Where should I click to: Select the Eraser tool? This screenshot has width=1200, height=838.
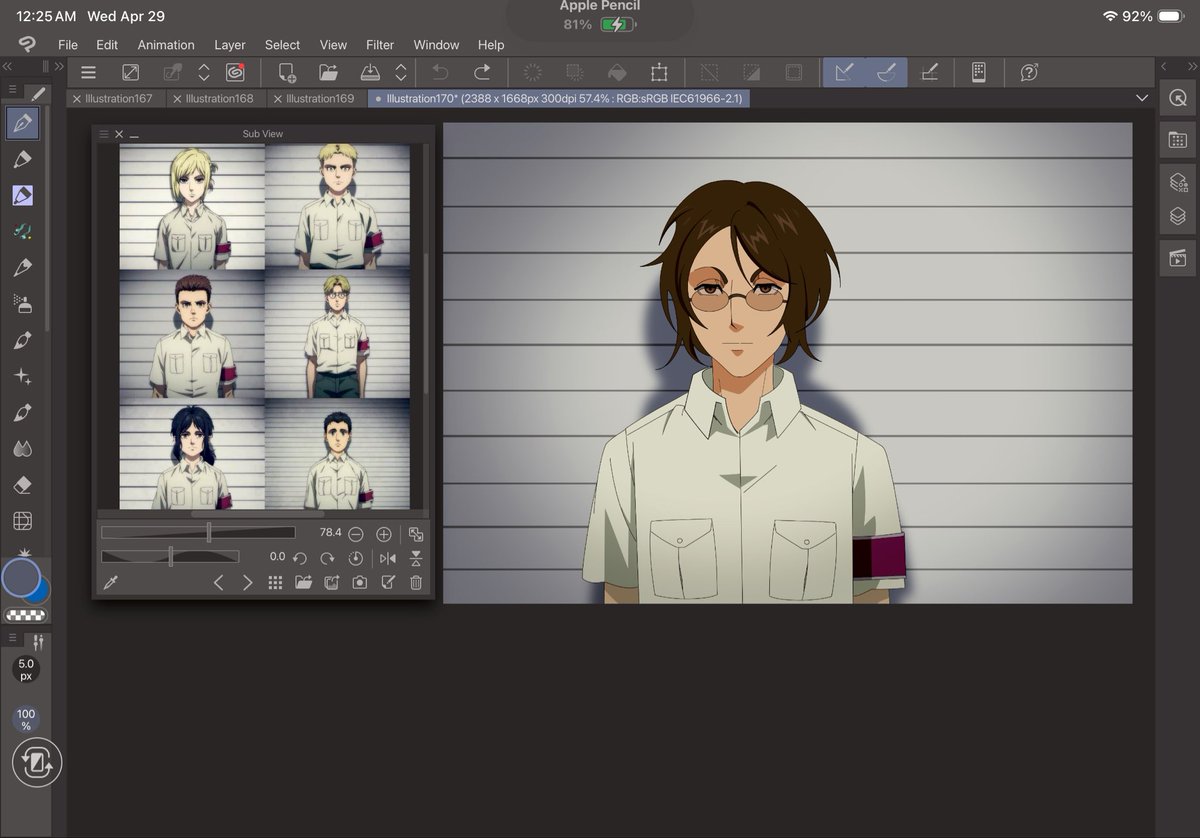(x=23, y=485)
